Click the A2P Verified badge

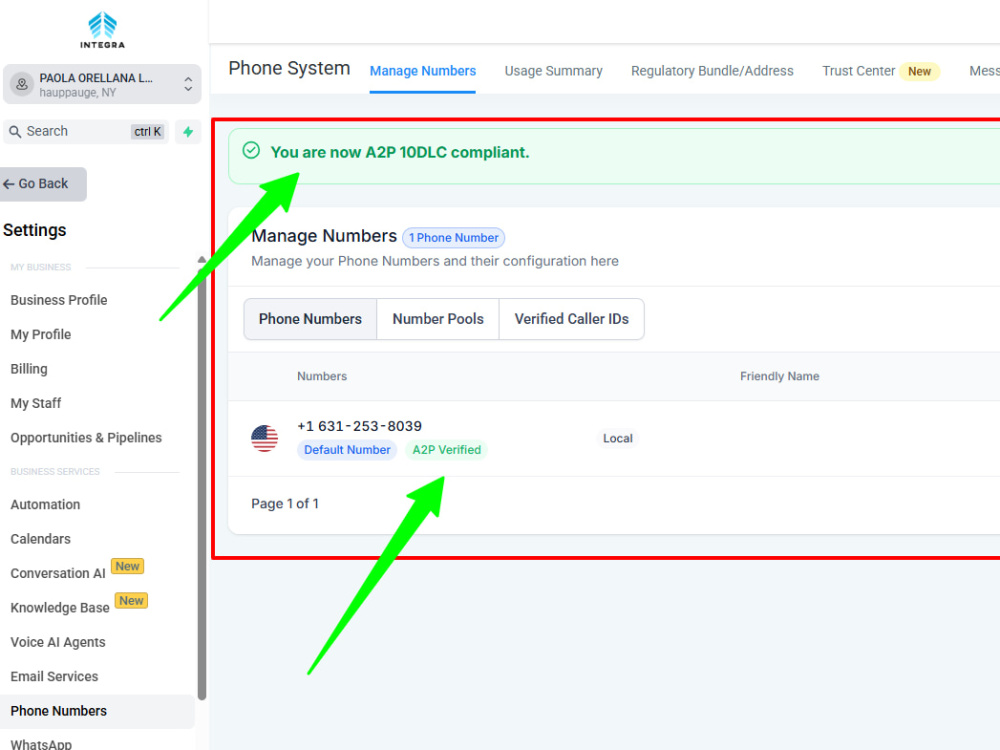(x=446, y=450)
